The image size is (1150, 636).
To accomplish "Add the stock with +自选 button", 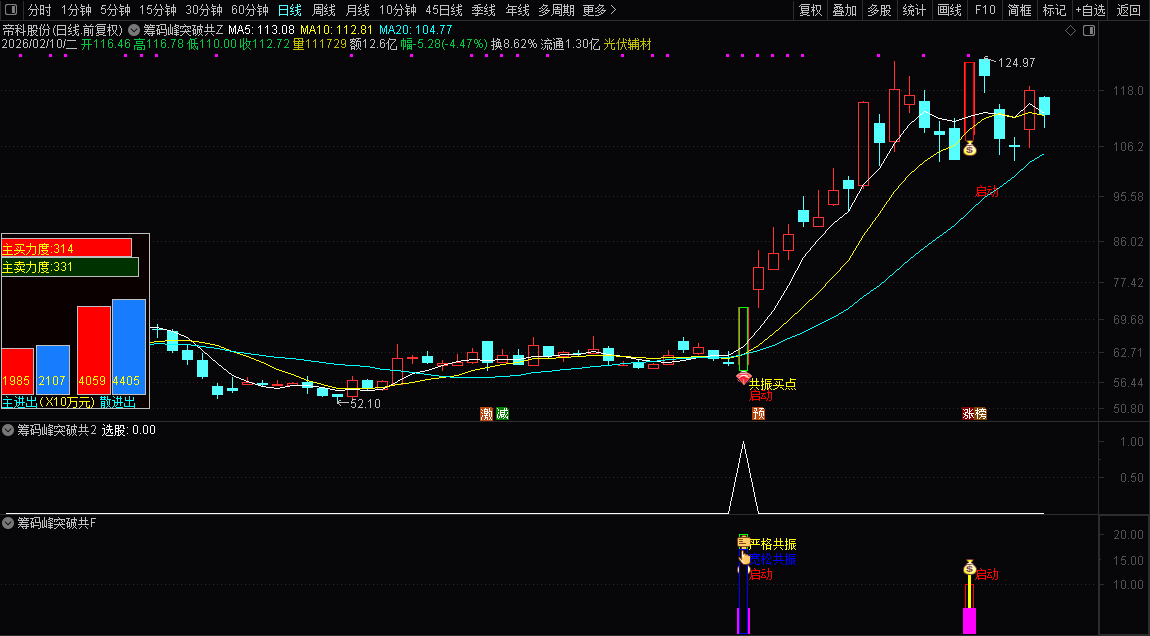I will tap(1090, 10).
